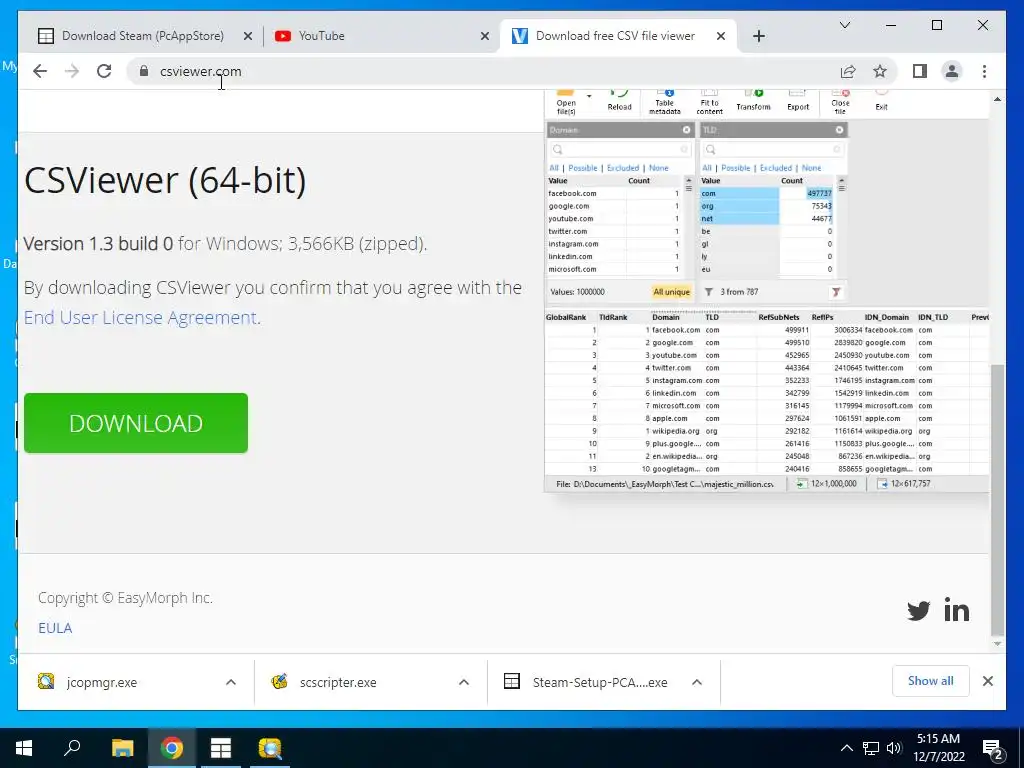Share this page icon in address bar
This screenshot has height=768, width=1024.
click(x=848, y=71)
